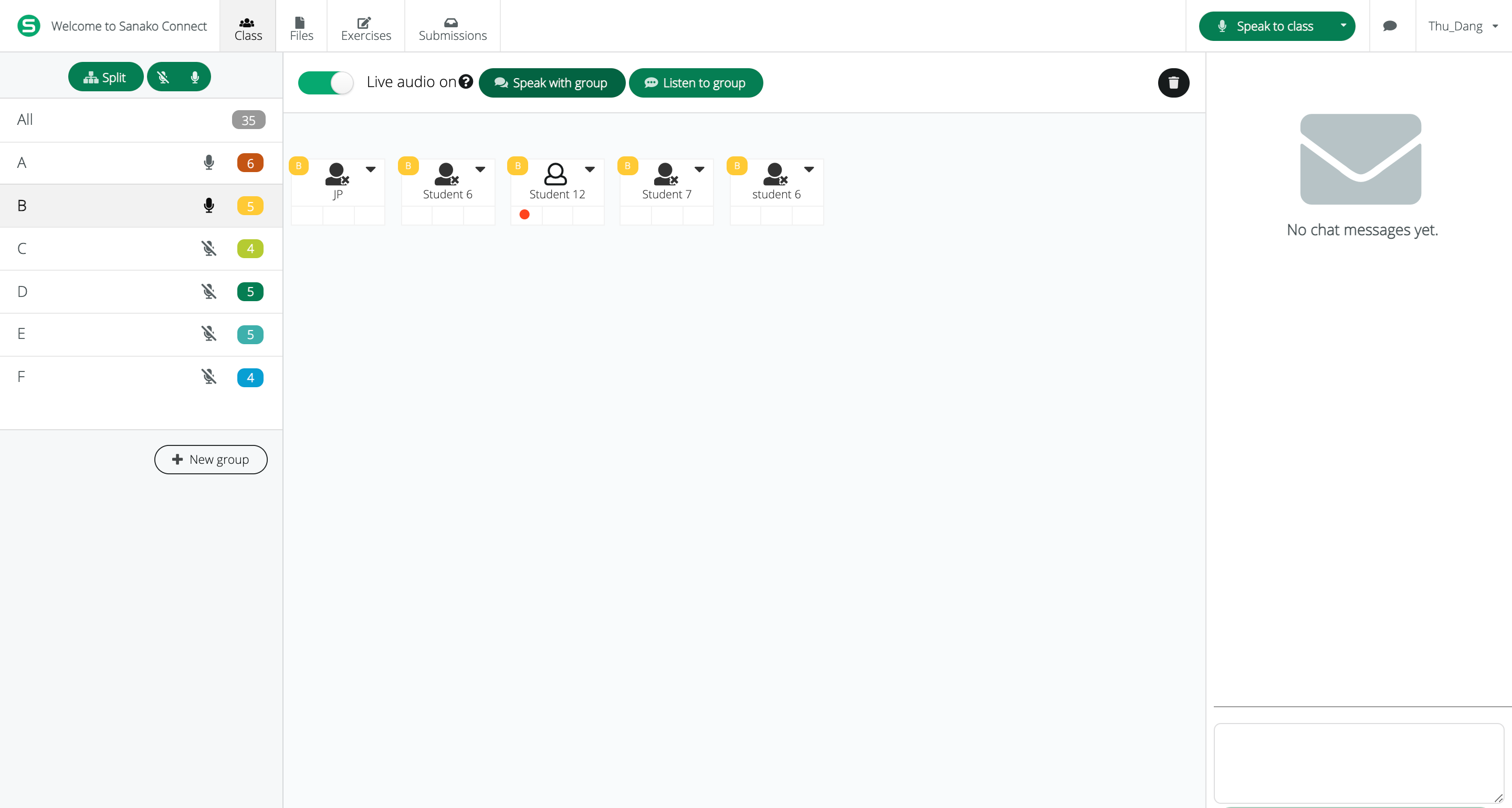Select group D in the list

[x=141, y=291]
